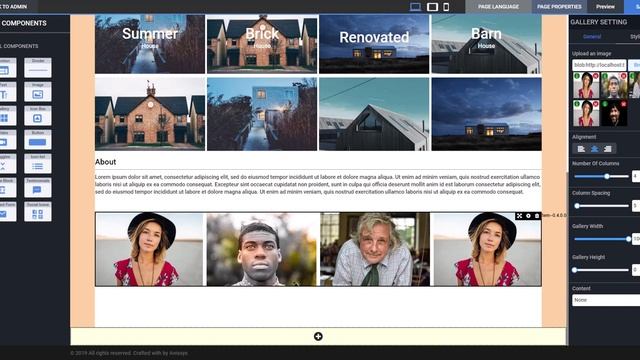Select the young man photo on canvas
This screenshot has width=640, height=360.
262,249
